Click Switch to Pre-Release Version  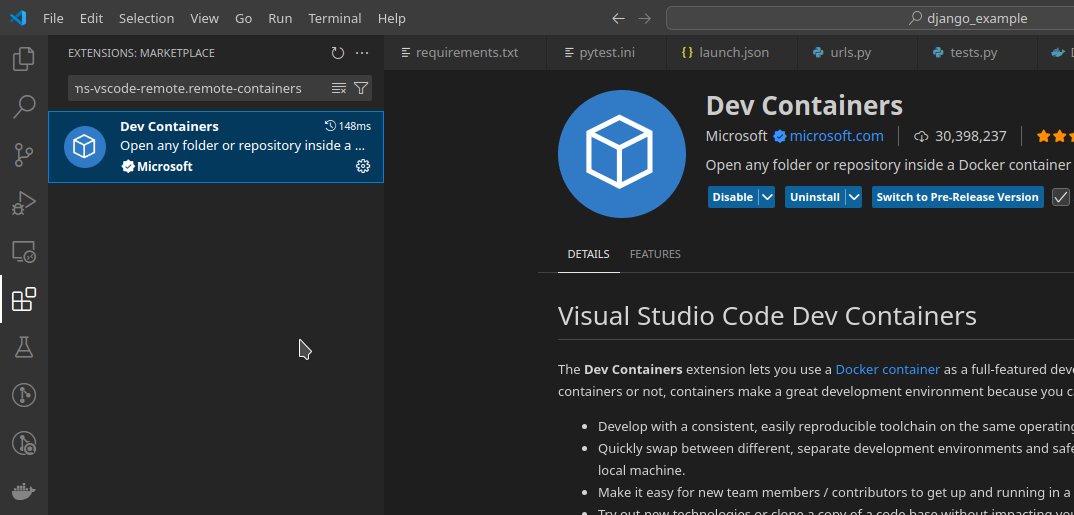point(958,197)
